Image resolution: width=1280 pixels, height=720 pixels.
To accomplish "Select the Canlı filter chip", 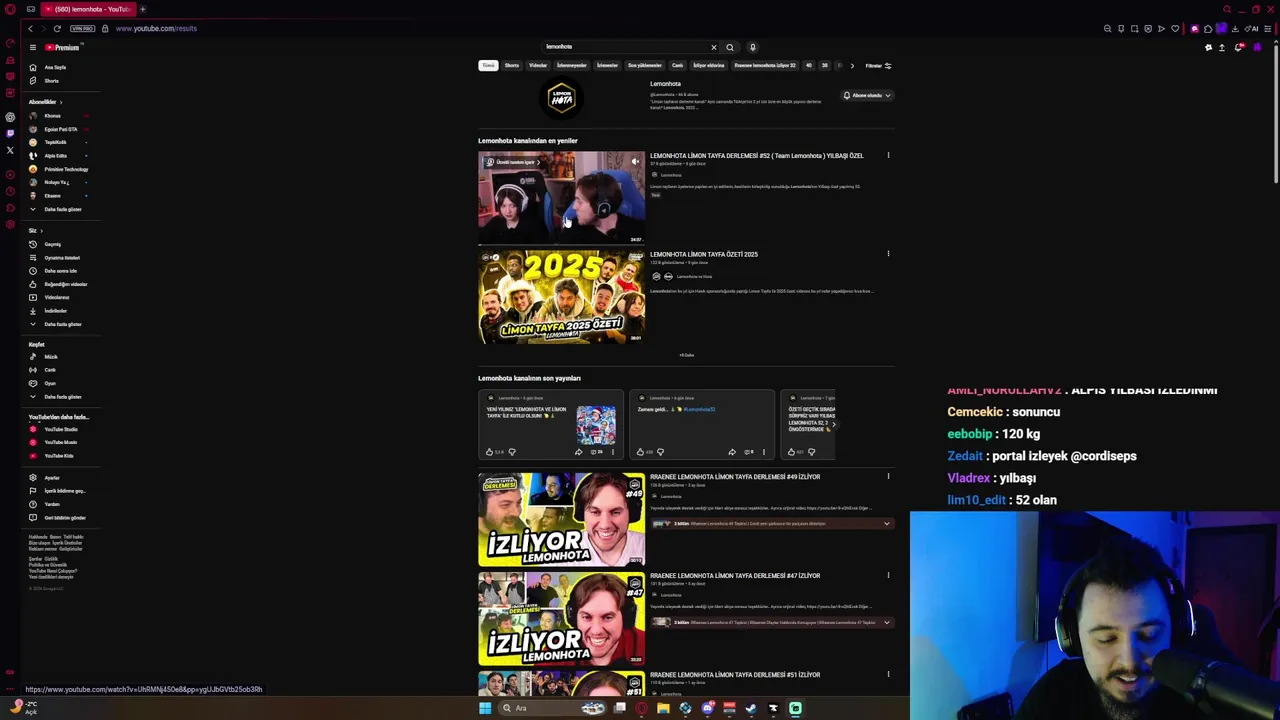I will click(677, 66).
